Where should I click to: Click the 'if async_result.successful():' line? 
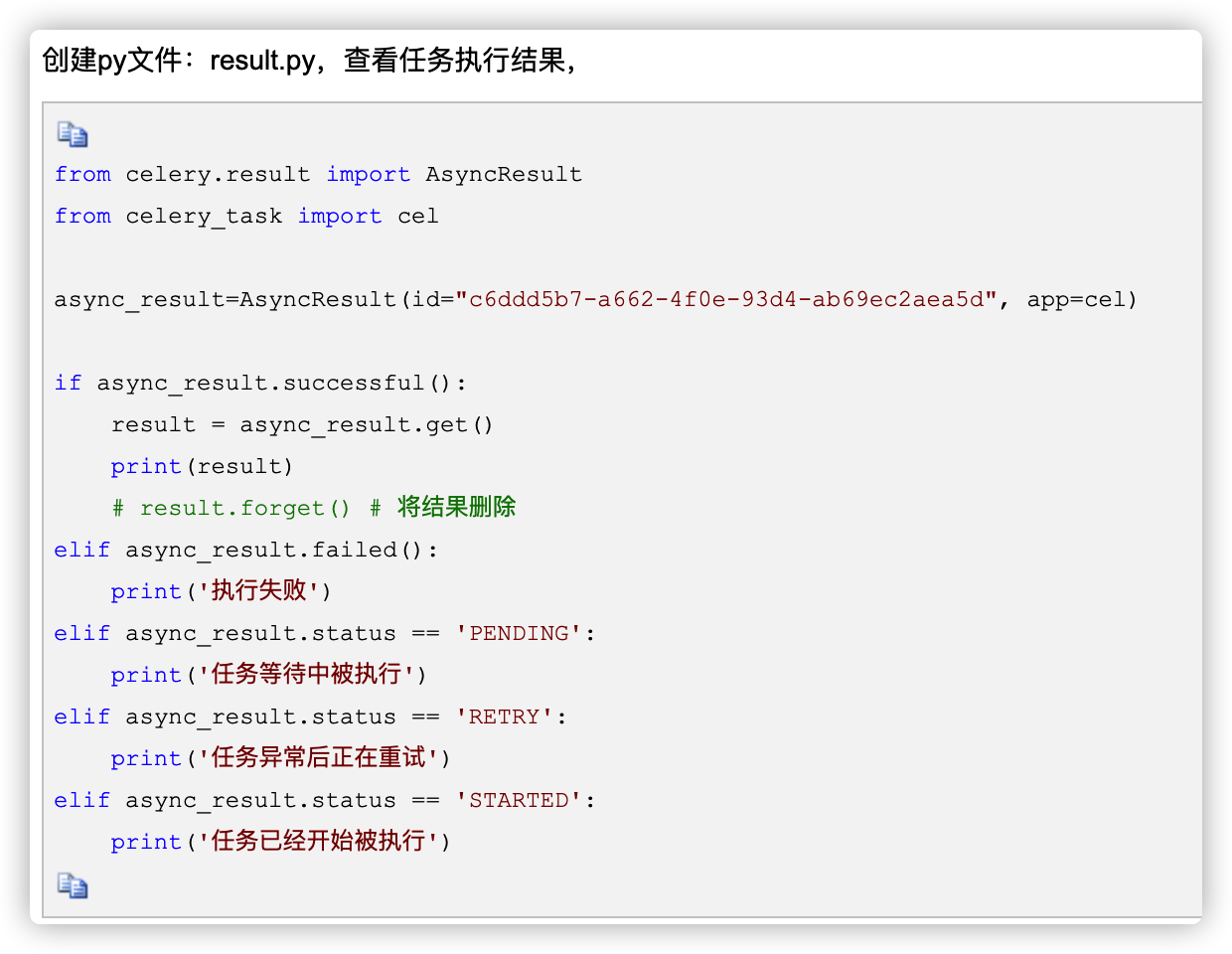(260, 384)
